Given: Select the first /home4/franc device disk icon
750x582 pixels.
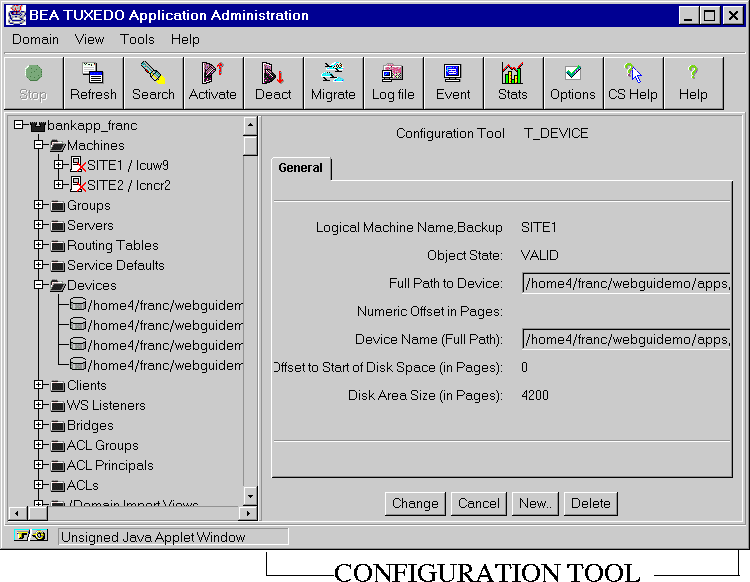Looking at the screenshot, I should (77, 304).
